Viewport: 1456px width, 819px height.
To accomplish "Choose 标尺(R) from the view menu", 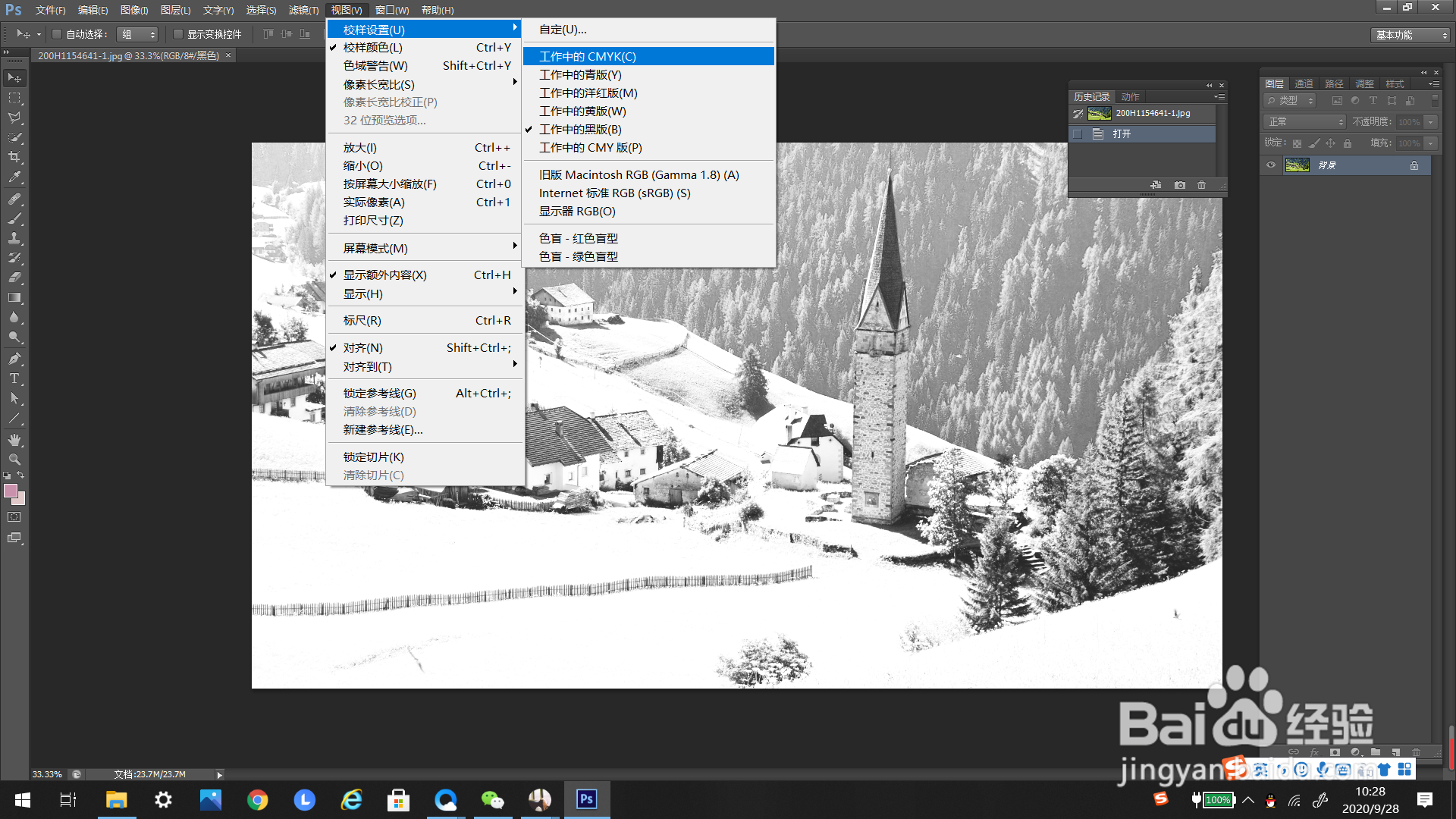I will pyautogui.click(x=362, y=320).
